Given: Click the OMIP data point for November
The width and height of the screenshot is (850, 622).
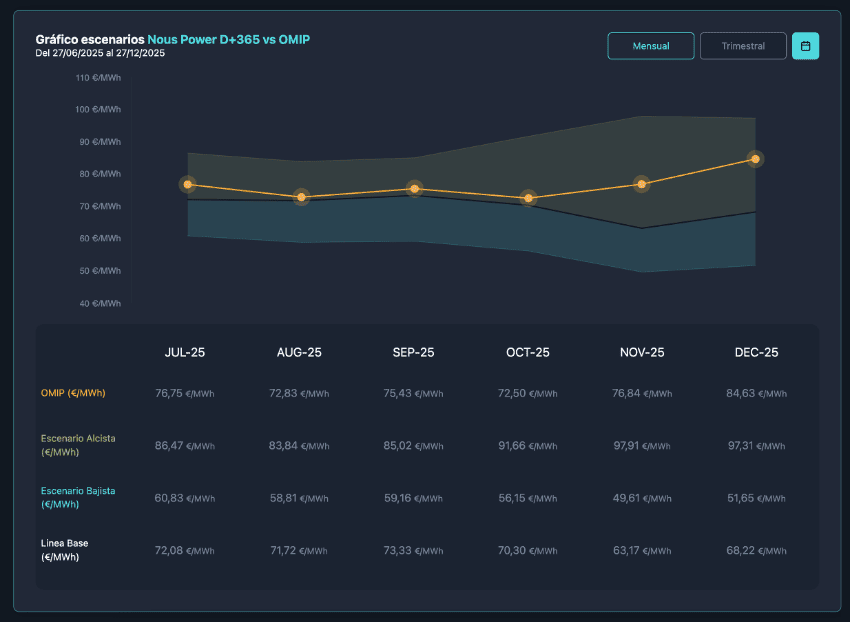Looking at the screenshot, I should (642, 184).
